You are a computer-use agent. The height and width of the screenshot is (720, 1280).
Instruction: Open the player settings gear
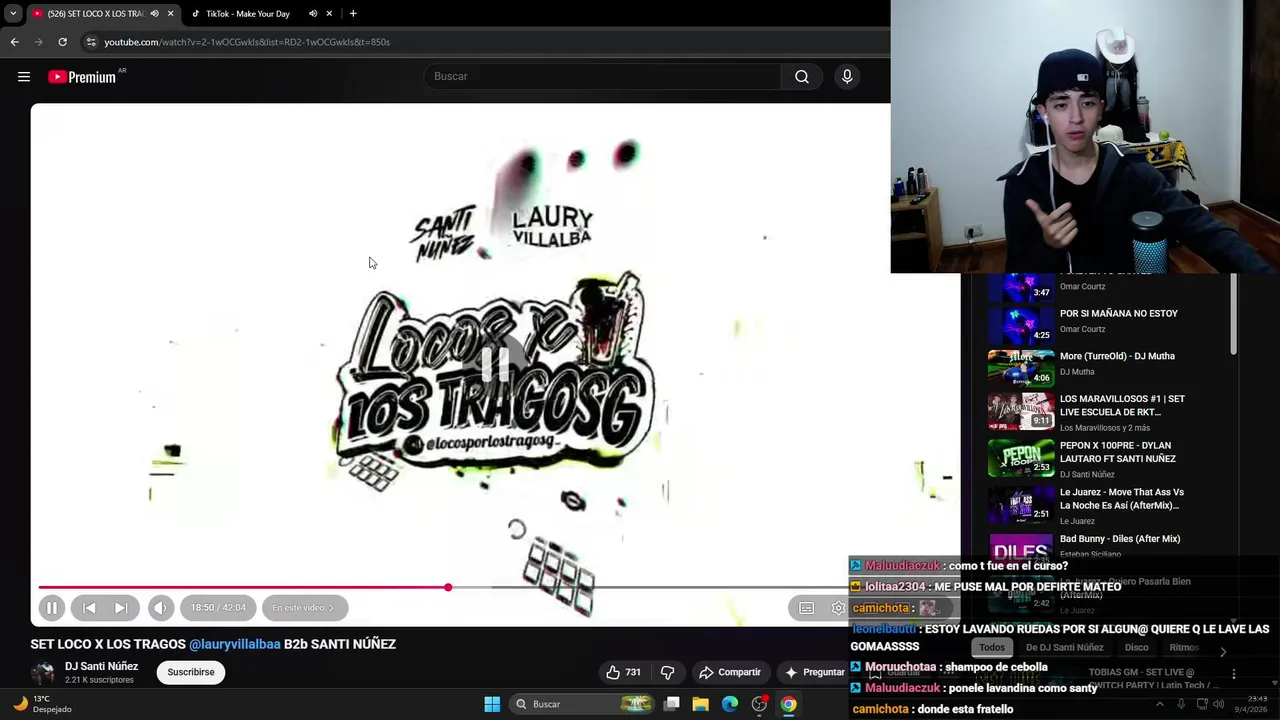click(x=838, y=608)
